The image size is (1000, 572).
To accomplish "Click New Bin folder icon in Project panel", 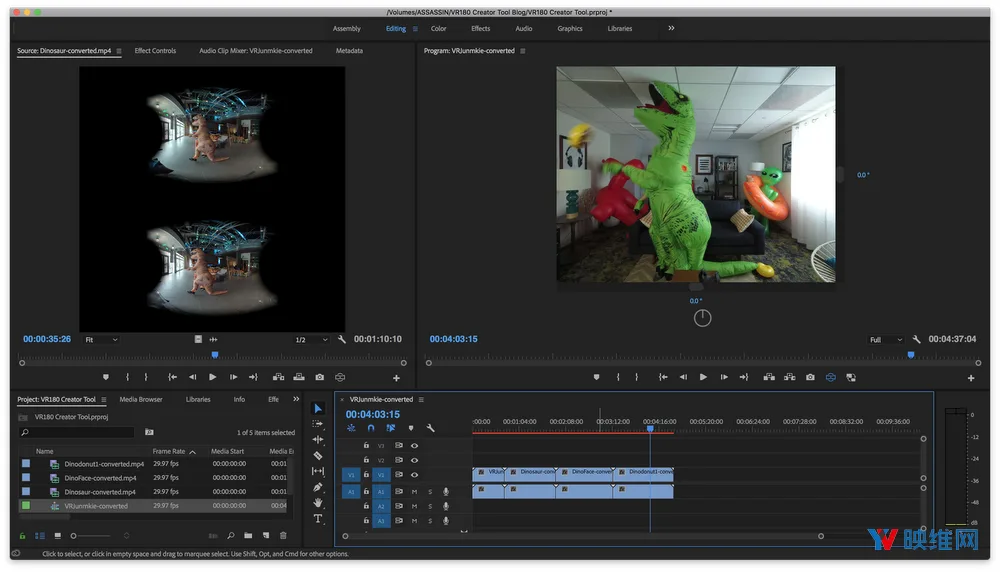I will click(248, 536).
